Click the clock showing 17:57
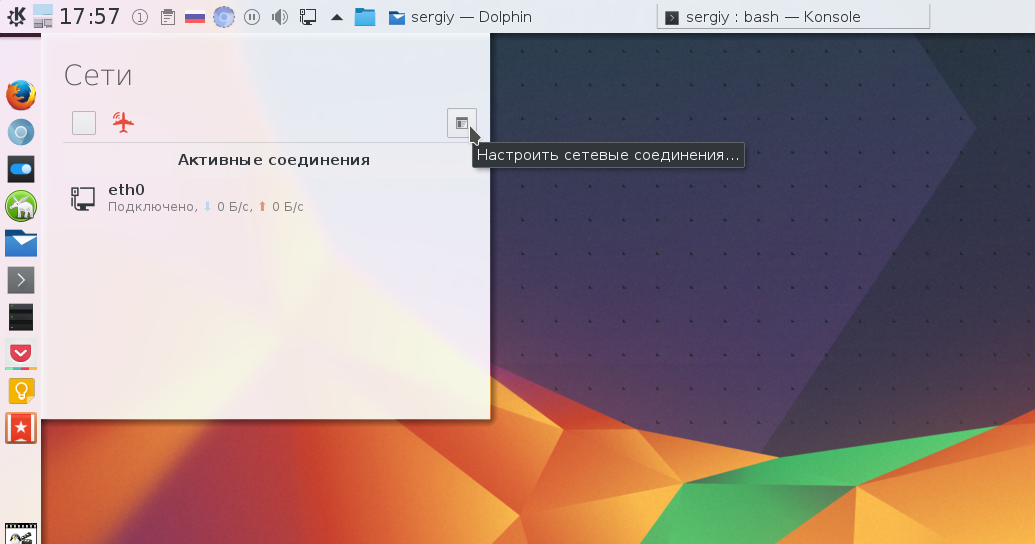The image size is (1035, 544). coord(90,17)
